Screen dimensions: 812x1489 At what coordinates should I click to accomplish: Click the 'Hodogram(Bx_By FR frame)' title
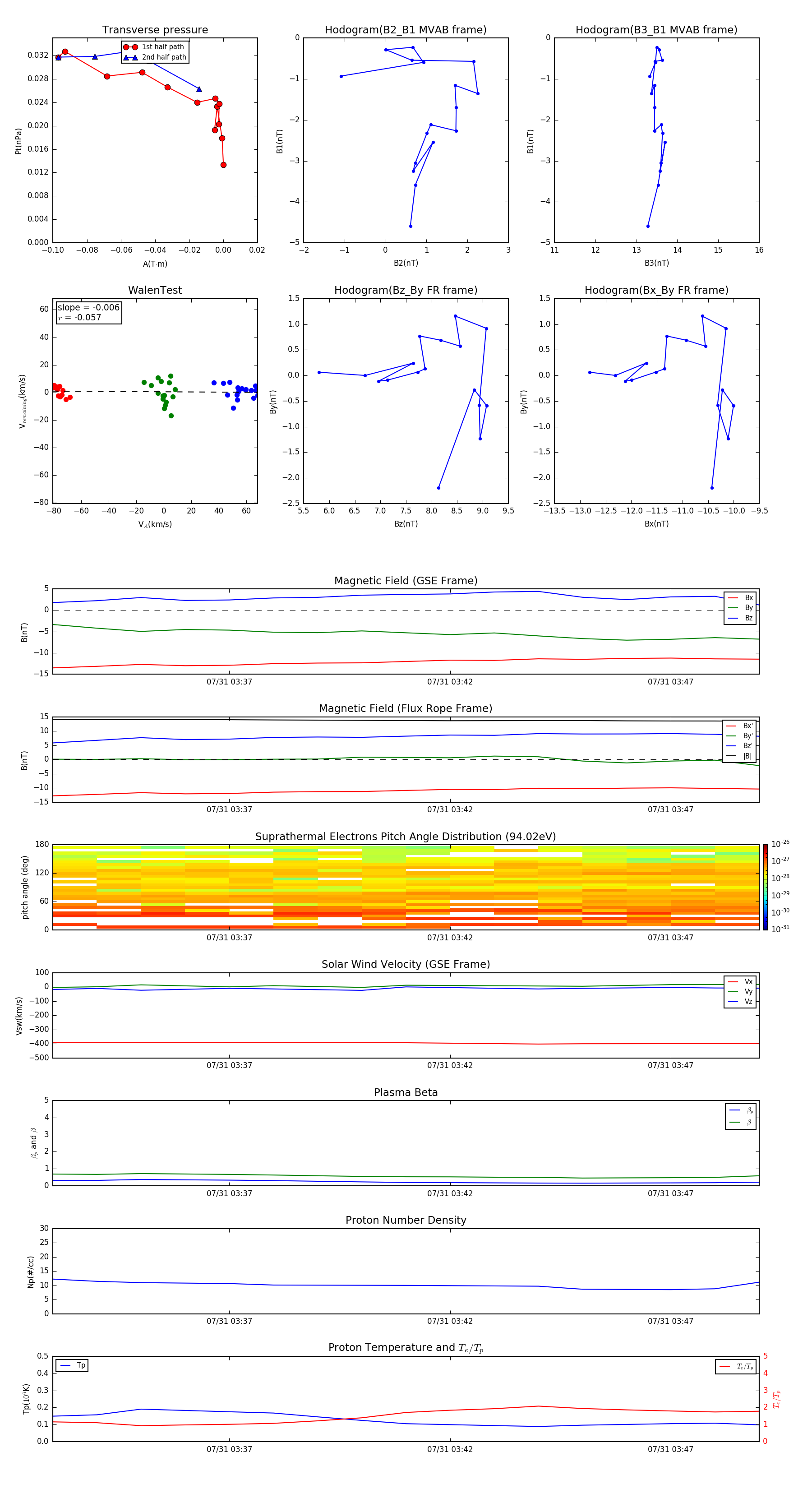click(x=656, y=290)
